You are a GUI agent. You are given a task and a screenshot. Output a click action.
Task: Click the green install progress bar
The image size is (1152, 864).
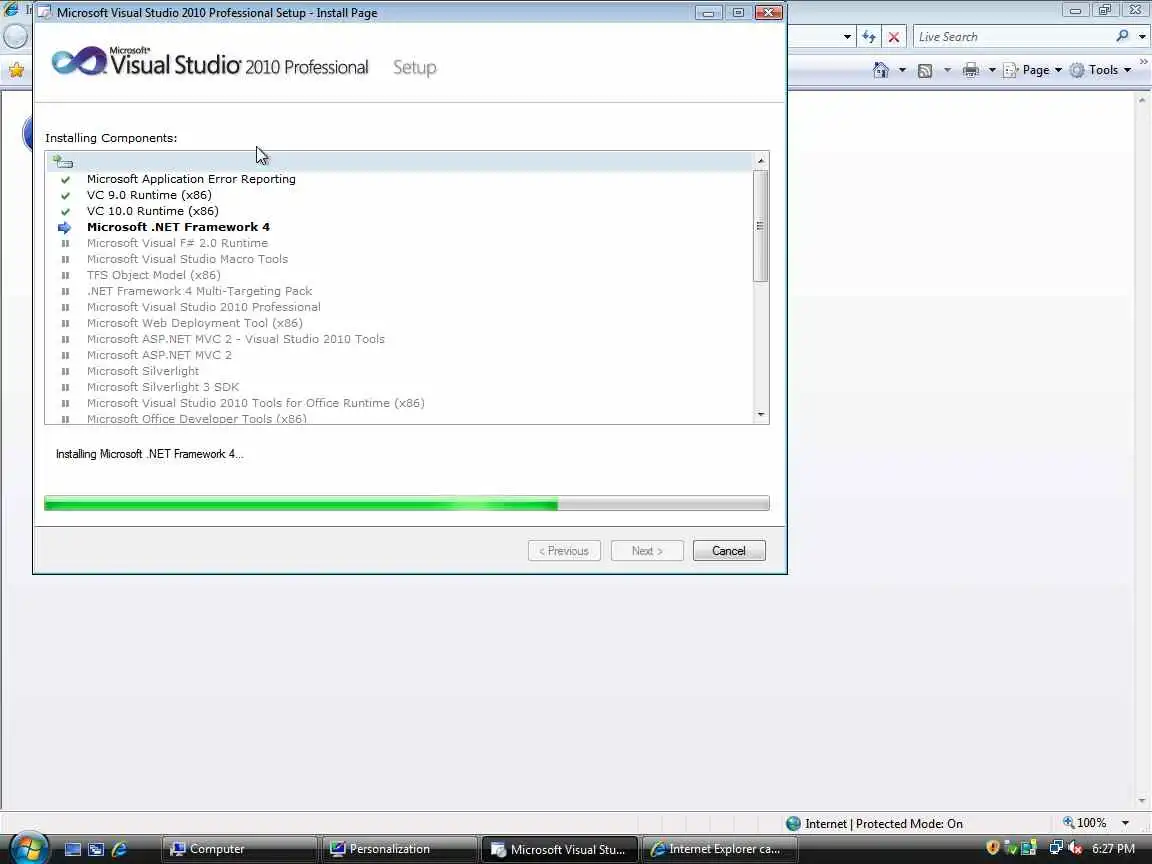(406, 503)
